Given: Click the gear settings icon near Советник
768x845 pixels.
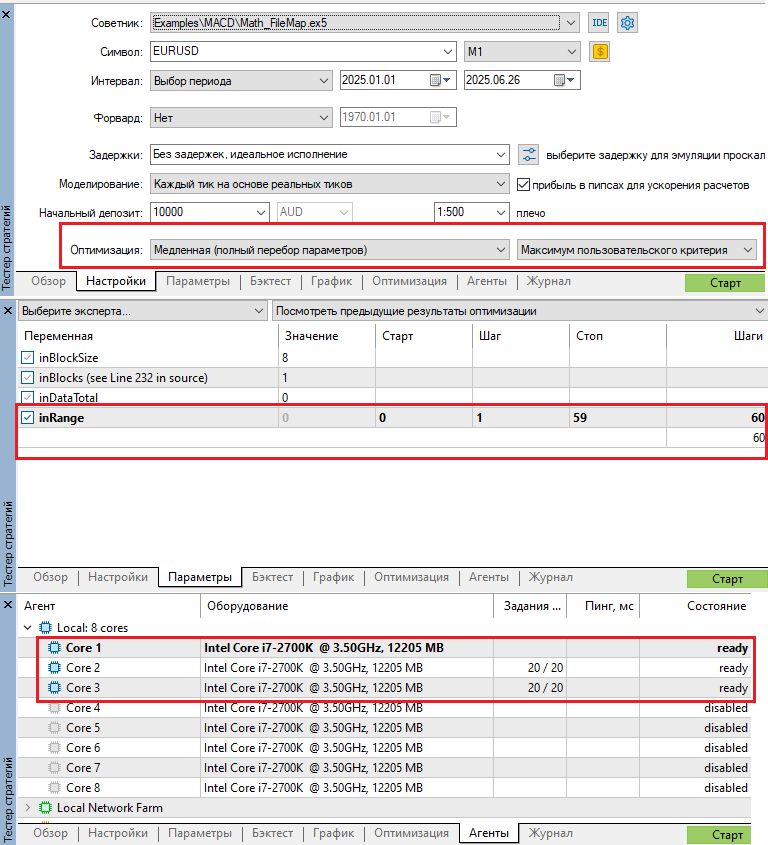Looking at the screenshot, I should click(x=627, y=23).
